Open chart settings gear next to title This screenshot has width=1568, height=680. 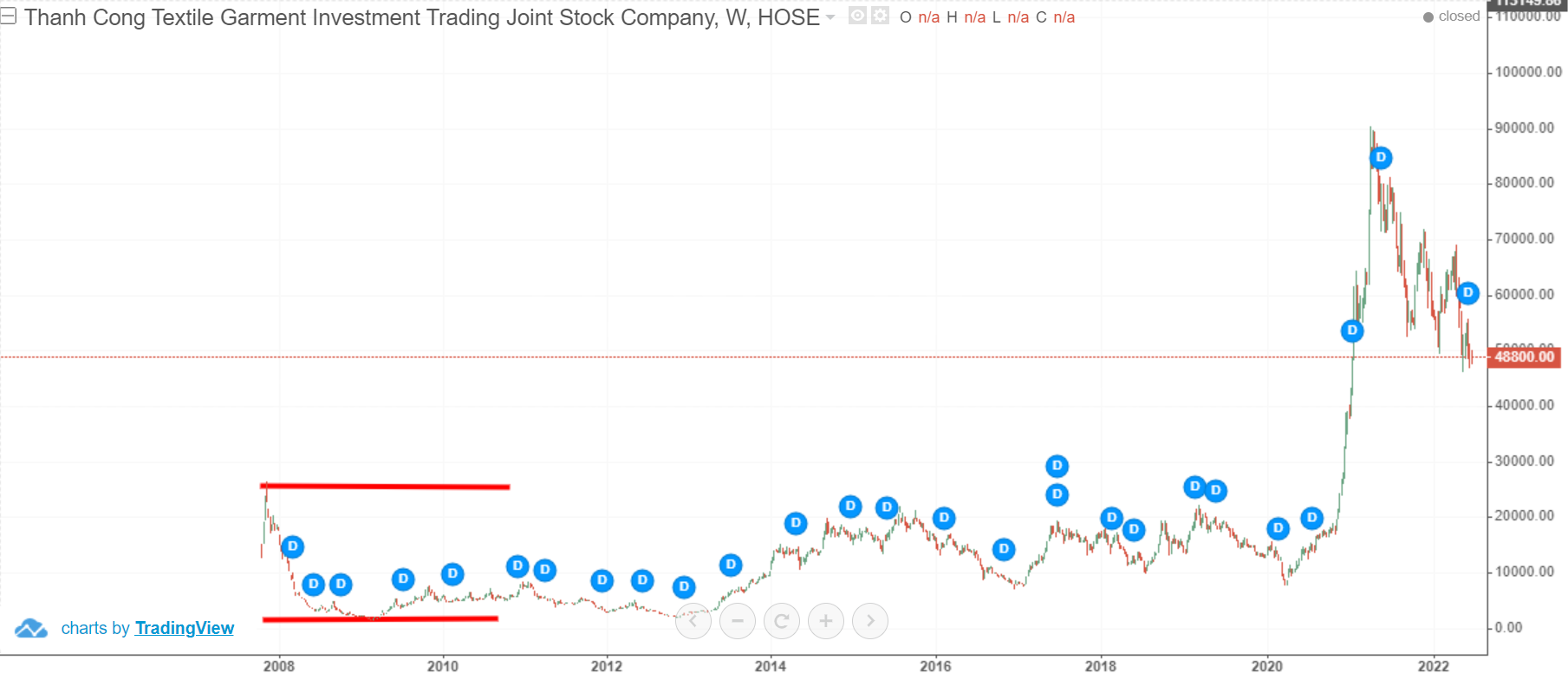click(880, 16)
